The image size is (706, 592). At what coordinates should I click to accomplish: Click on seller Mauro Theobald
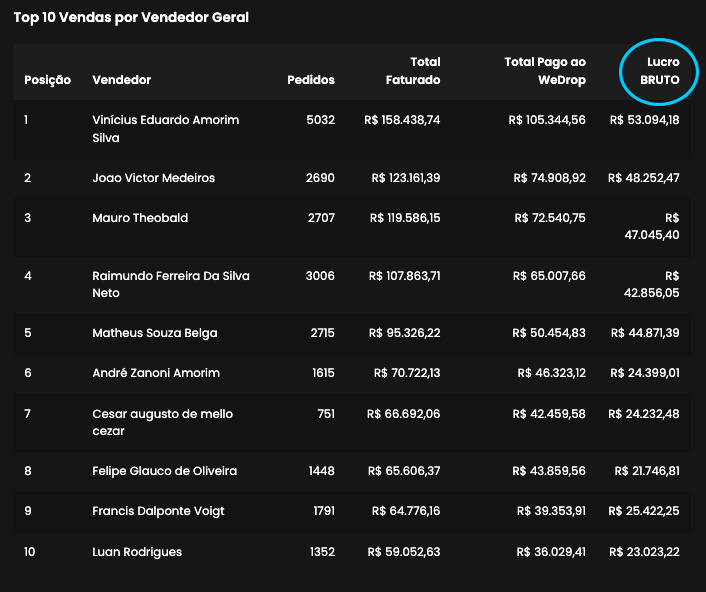pyautogui.click(x=139, y=218)
